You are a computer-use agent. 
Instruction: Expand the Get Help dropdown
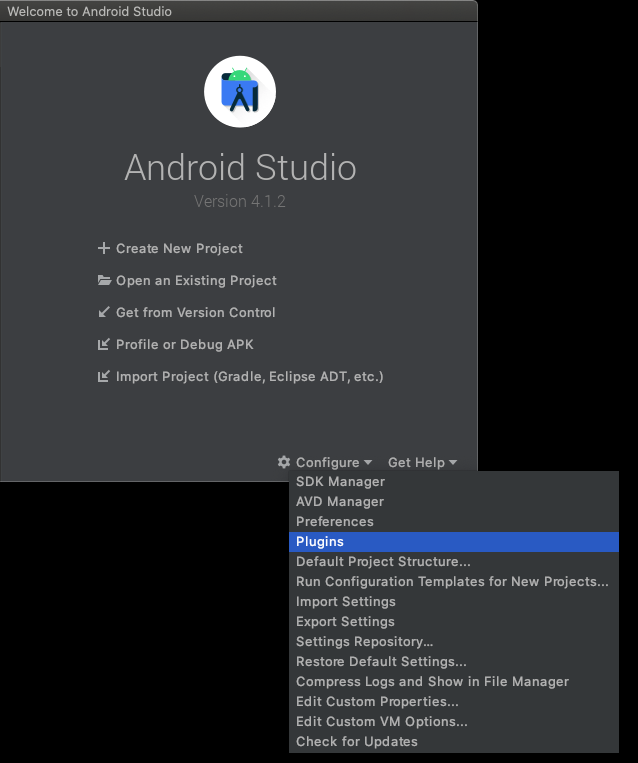422,462
